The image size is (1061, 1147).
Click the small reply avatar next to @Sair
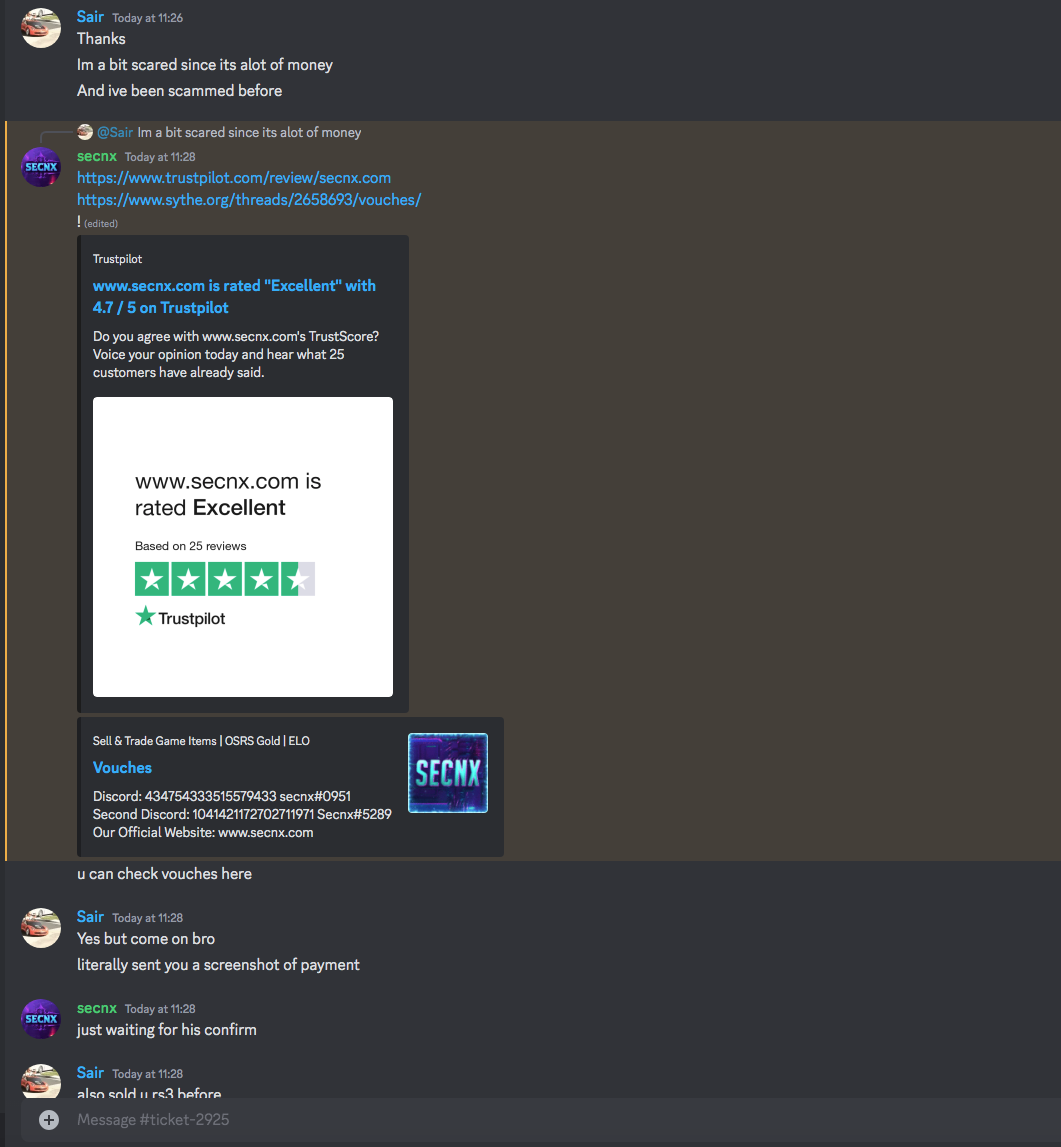[x=85, y=132]
